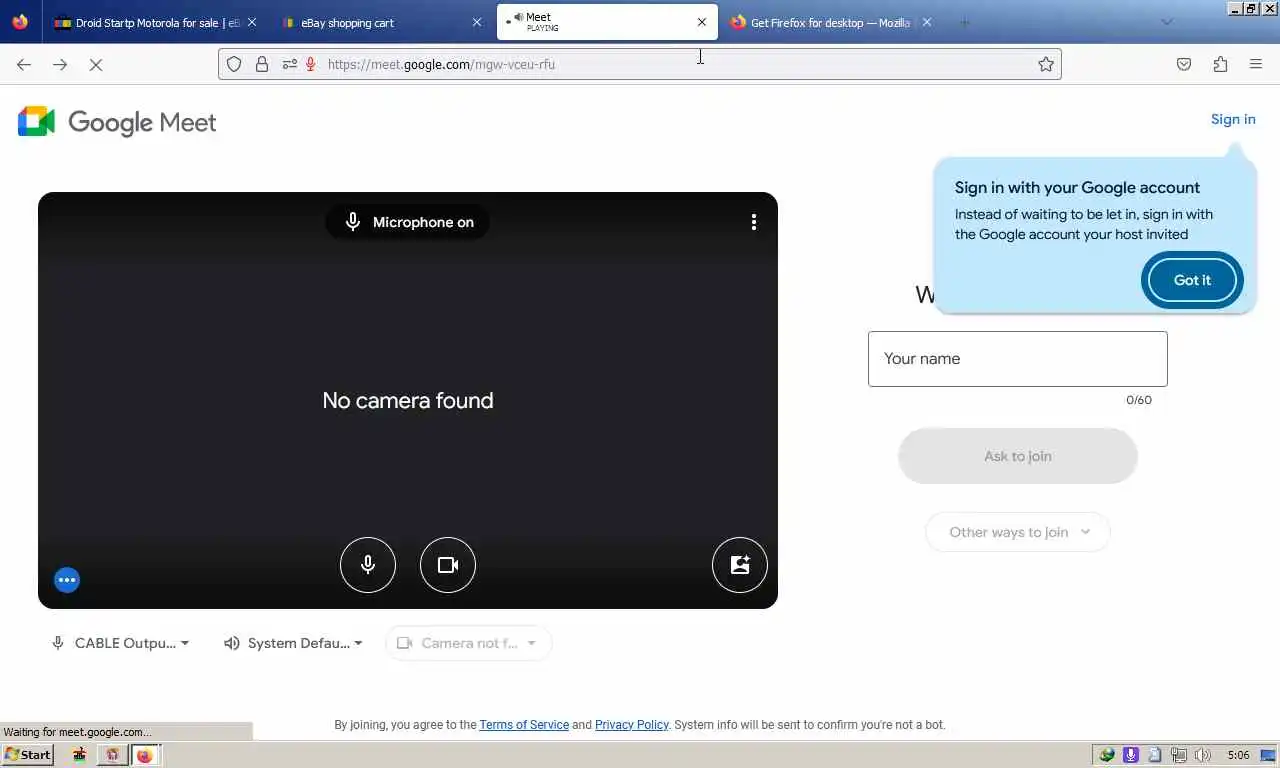Close the Meet tab
The image size is (1280, 768).
(702, 22)
